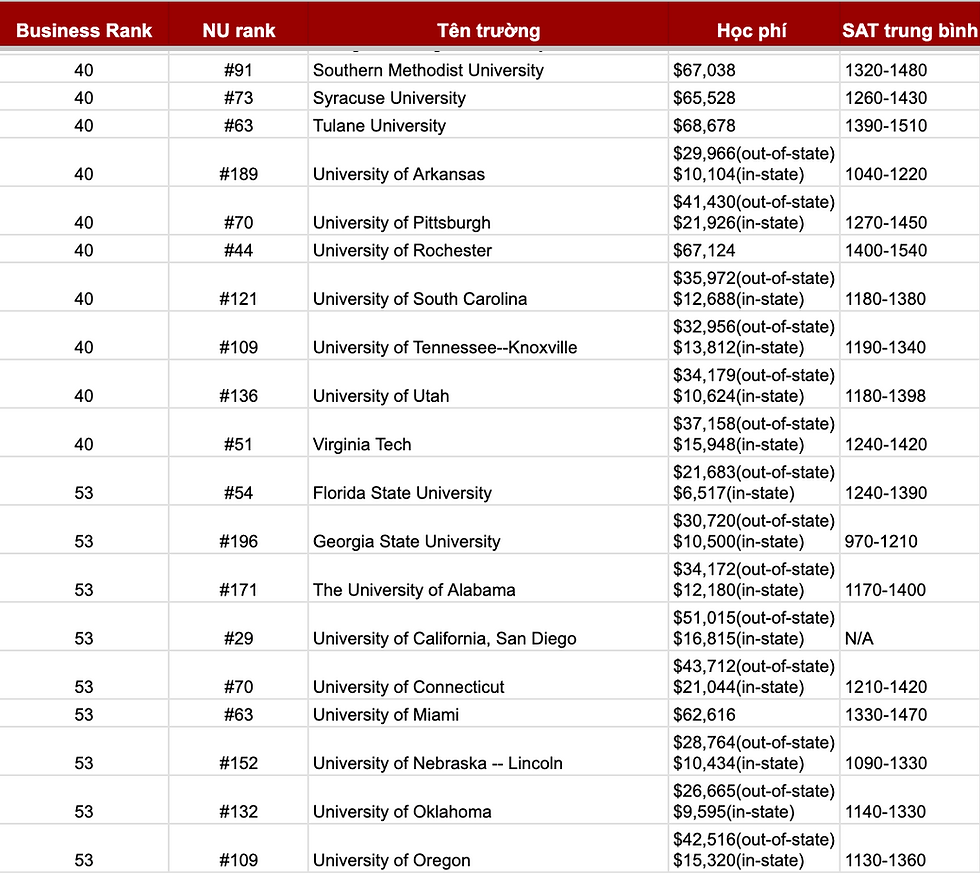Select the University of Utah cell
980x873 pixels.
[488, 384]
